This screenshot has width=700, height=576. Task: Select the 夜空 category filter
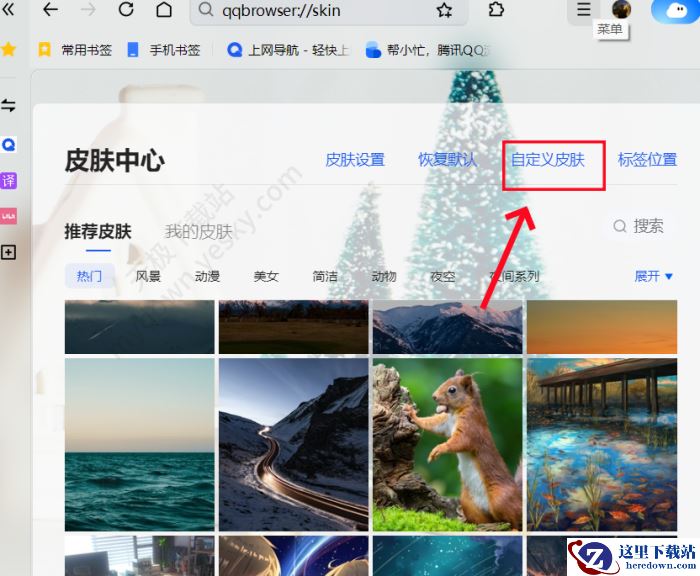tap(443, 276)
